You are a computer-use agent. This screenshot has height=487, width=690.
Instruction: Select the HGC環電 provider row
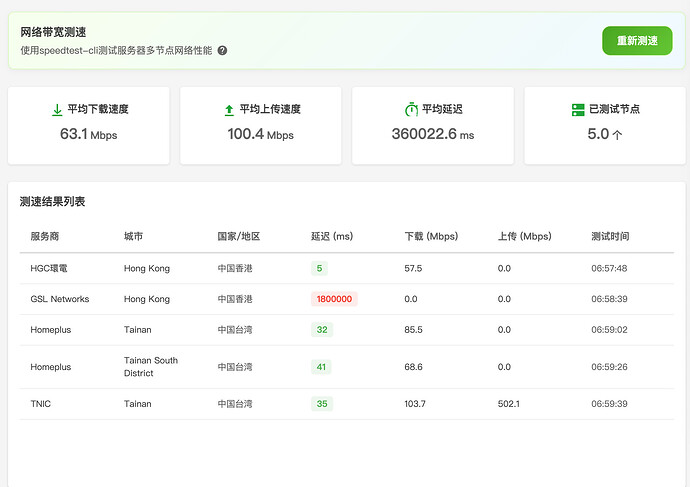[347, 268]
